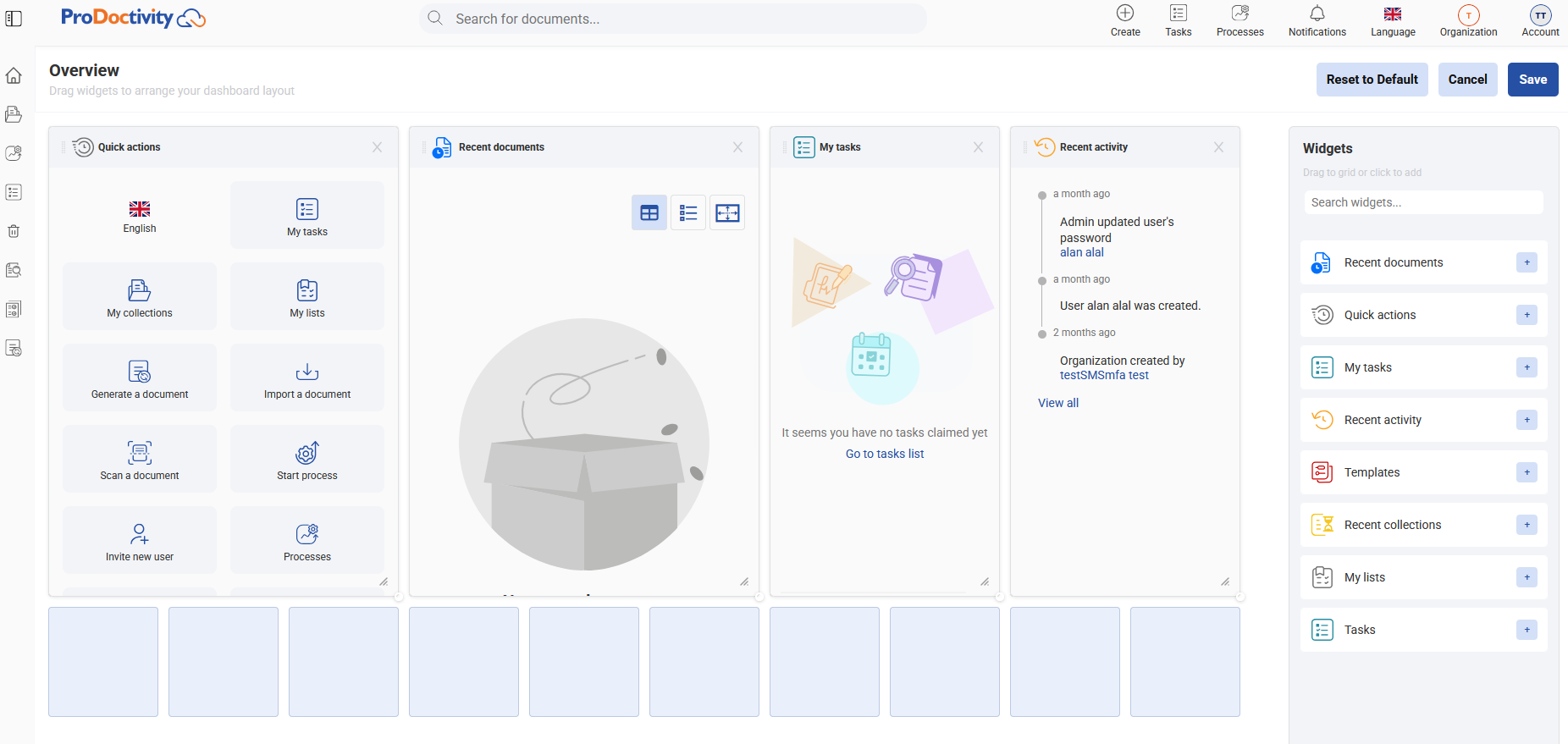Open the trash bin sidebar icon

click(14, 231)
